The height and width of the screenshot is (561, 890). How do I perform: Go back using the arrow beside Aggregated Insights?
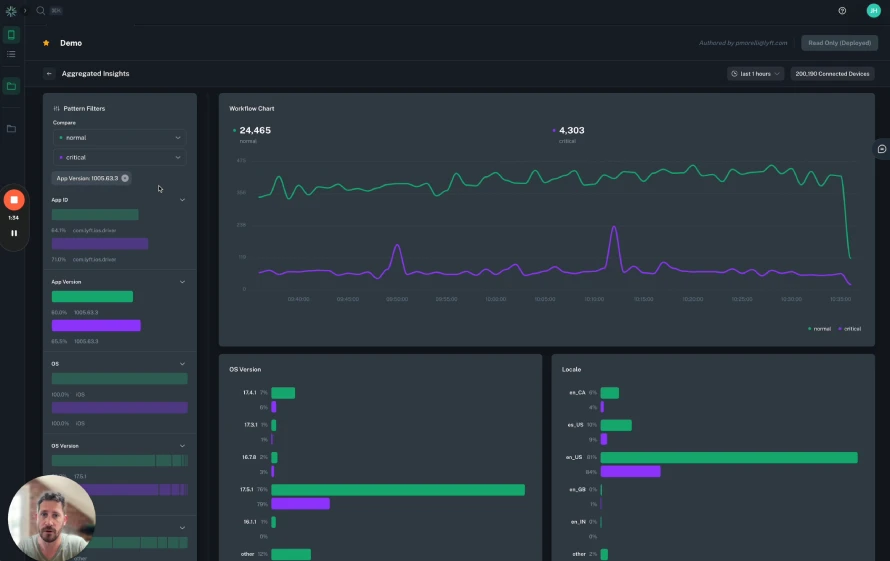[49, 74]
